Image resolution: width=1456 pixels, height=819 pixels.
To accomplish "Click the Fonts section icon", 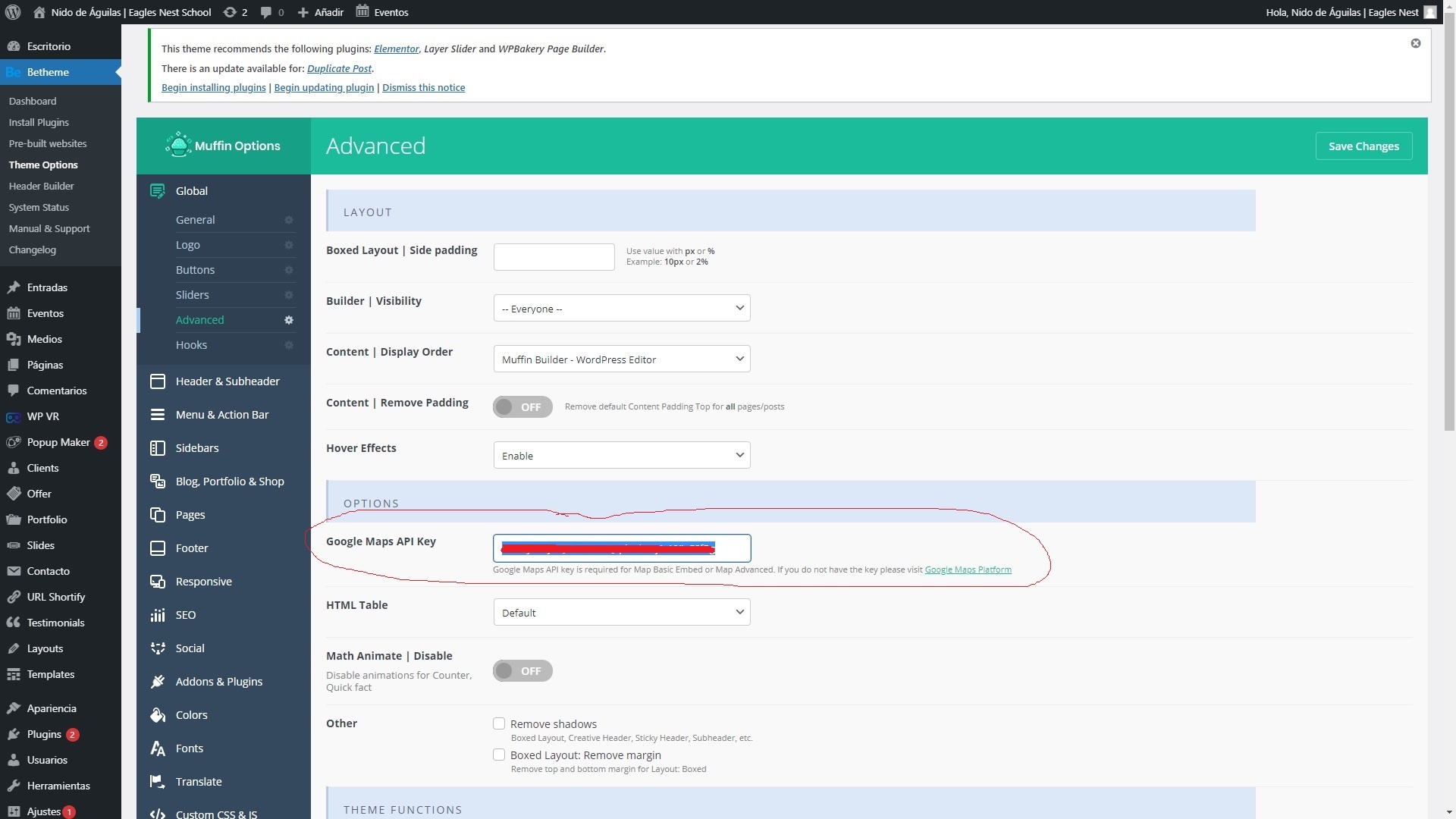I will [158, 748].
